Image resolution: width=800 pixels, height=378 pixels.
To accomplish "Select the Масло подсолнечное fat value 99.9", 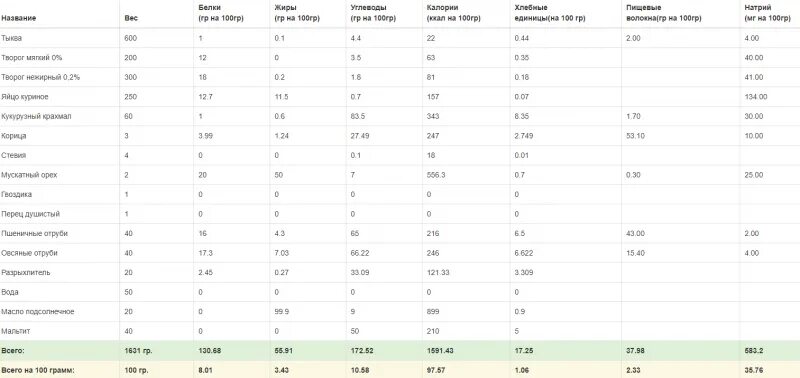I will (x=282, y=312).
